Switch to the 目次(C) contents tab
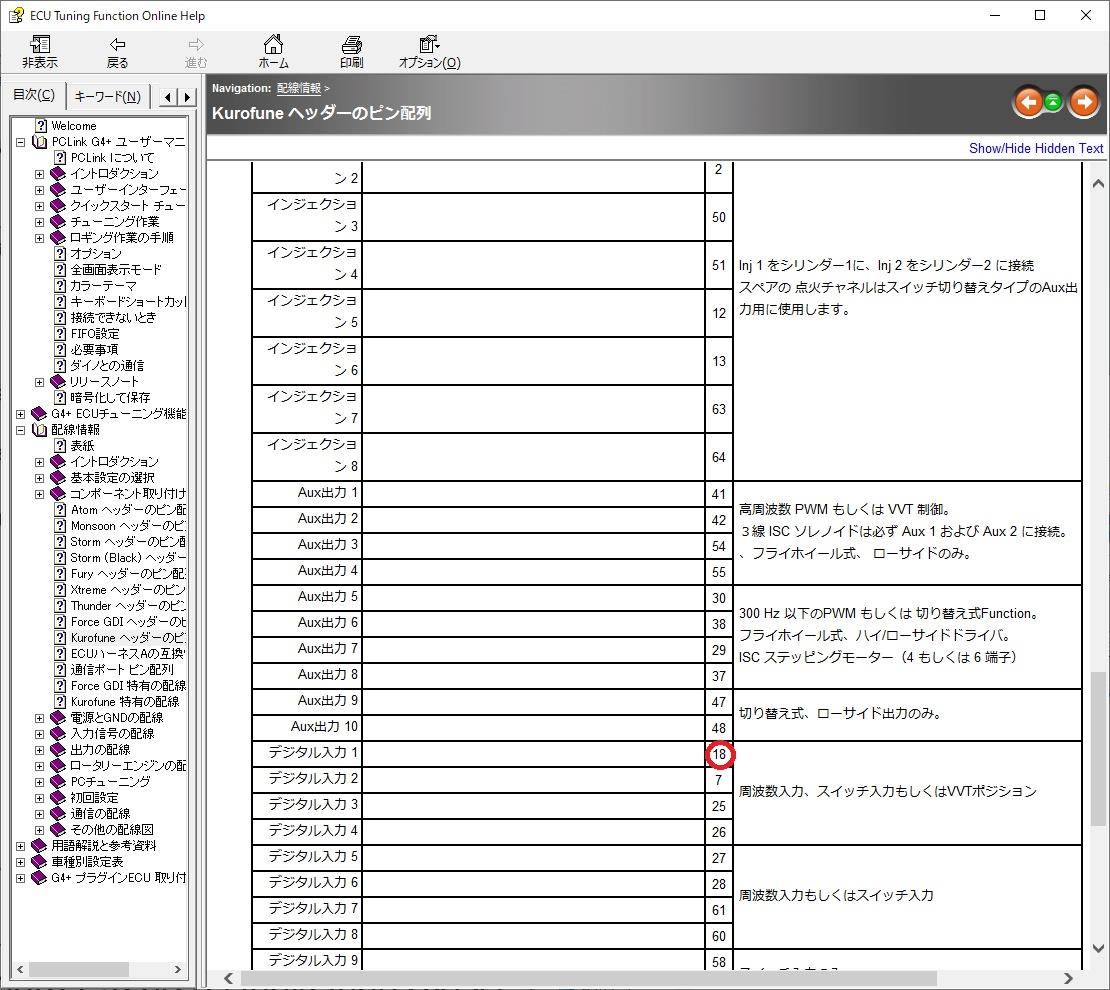1110x990 pixels. [x=34, y=95]
